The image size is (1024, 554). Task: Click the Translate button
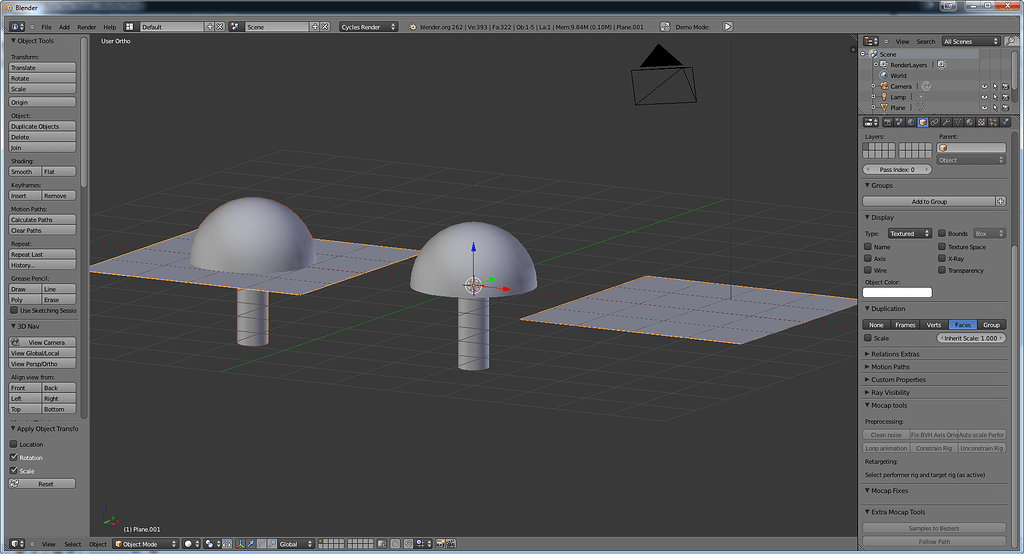pyautogui.click(x=42, y=67)
